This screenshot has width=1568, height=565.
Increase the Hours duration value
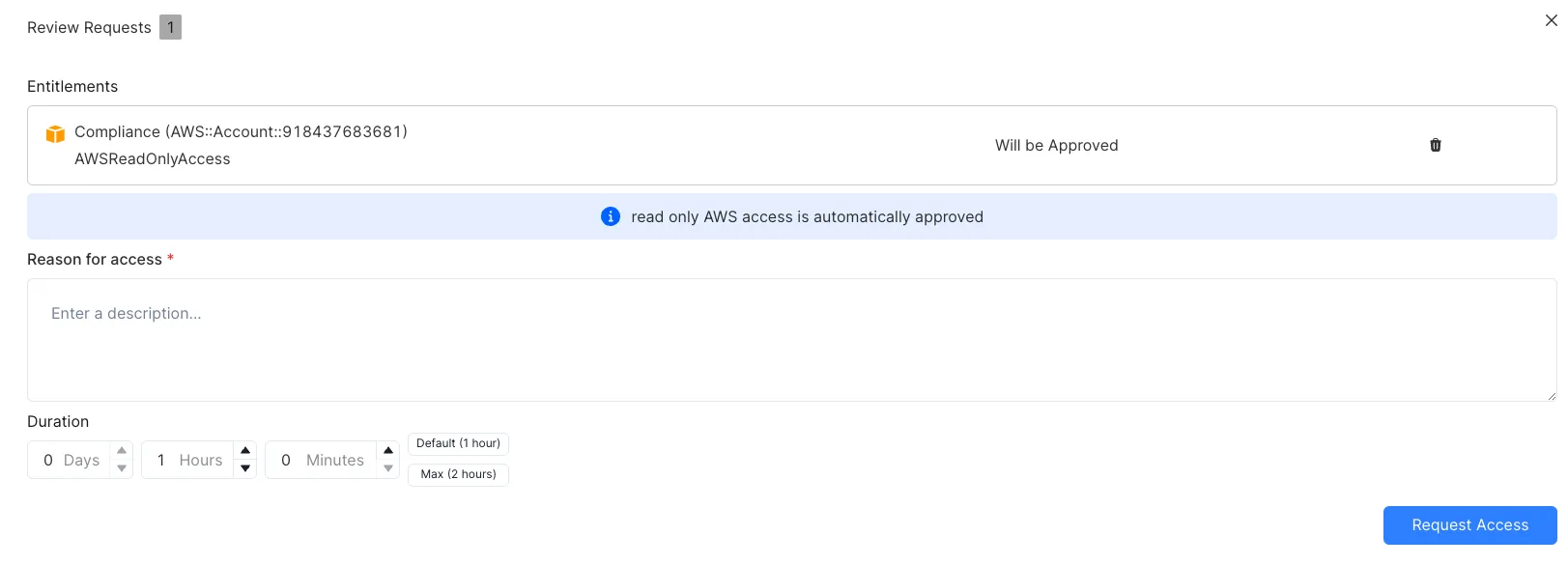tap(245, 450)
